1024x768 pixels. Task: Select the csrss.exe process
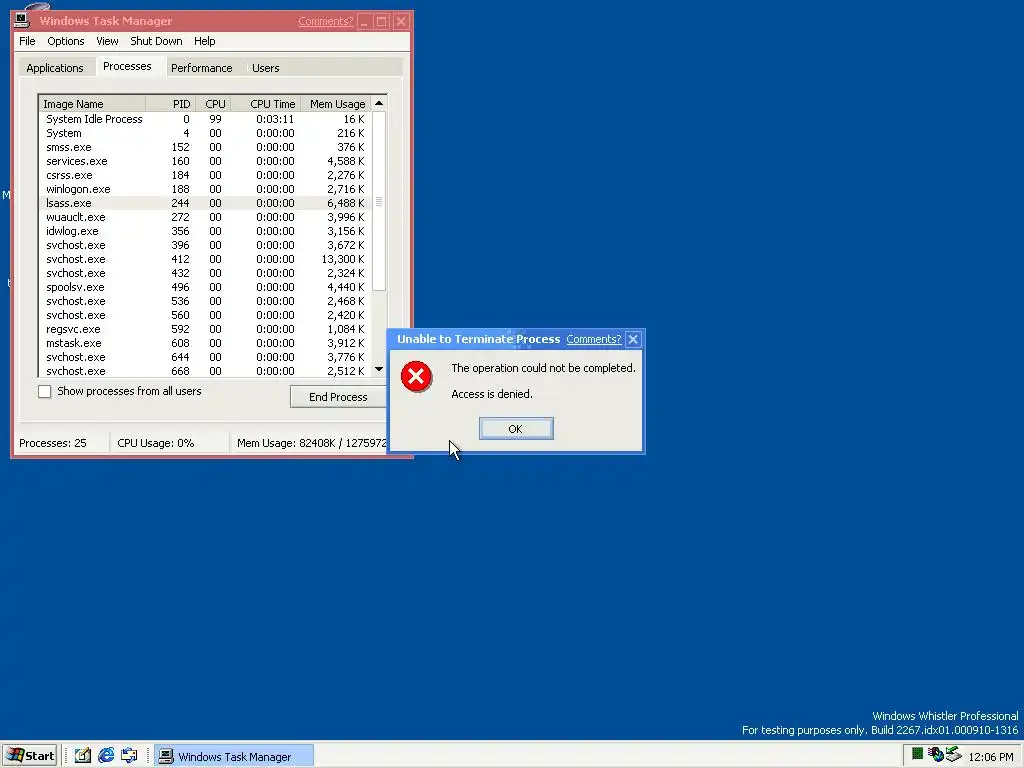[205, 175]
